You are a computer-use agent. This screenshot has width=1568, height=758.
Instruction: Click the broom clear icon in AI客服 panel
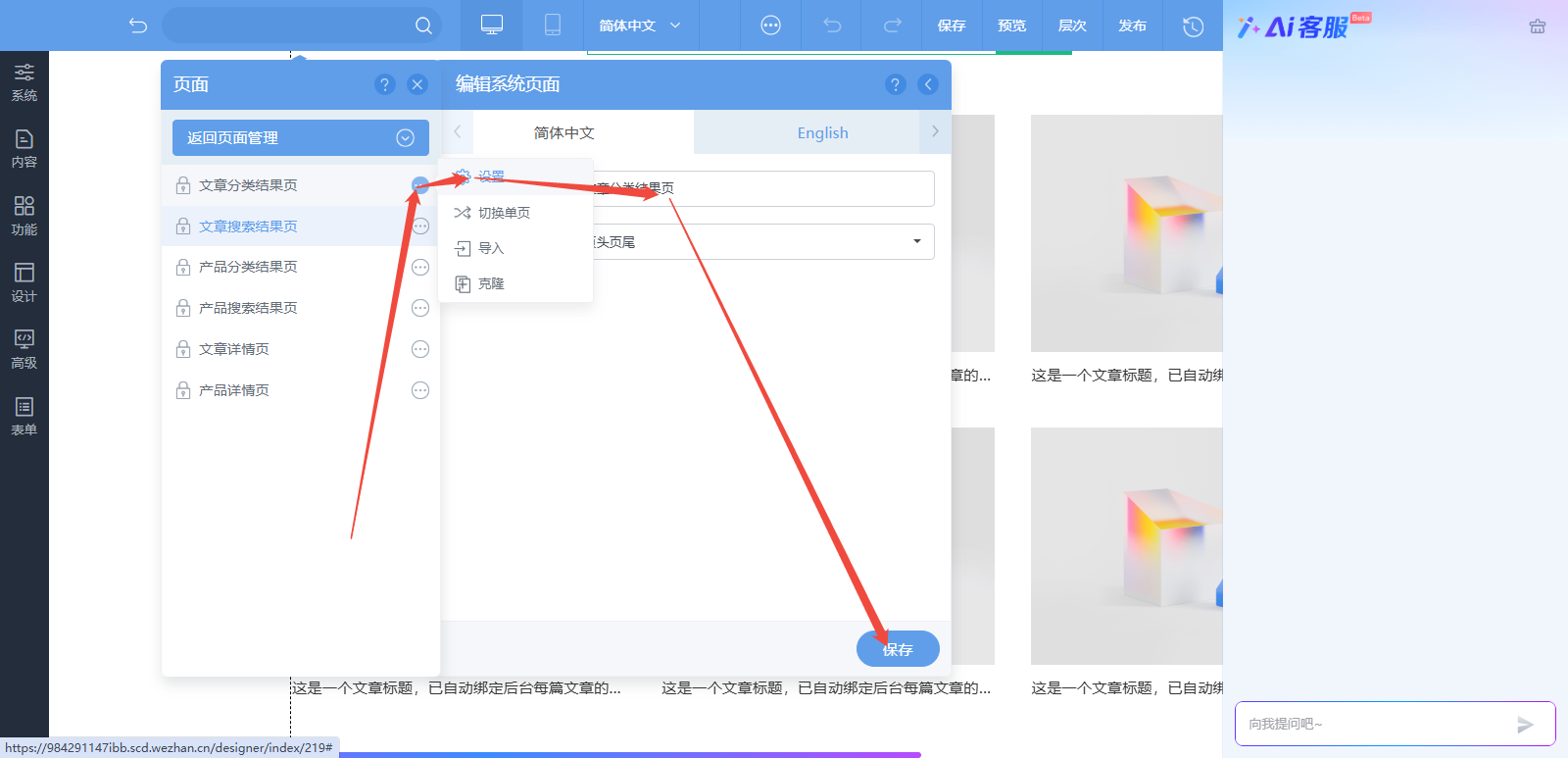[1538, 26]
